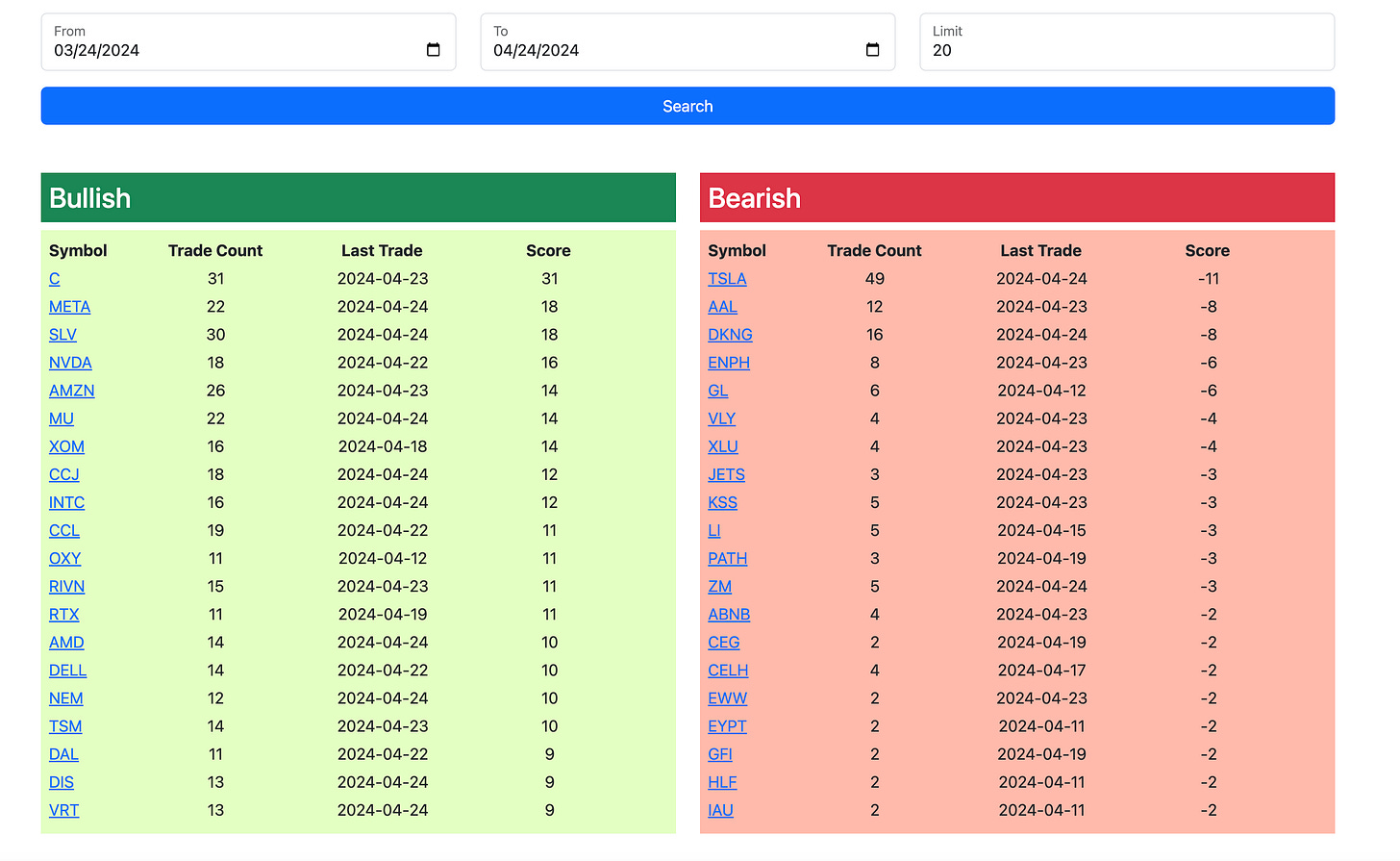Open the JETS symbol link
This screenshot has height=861, width=1400.
(x=726, y=474)
